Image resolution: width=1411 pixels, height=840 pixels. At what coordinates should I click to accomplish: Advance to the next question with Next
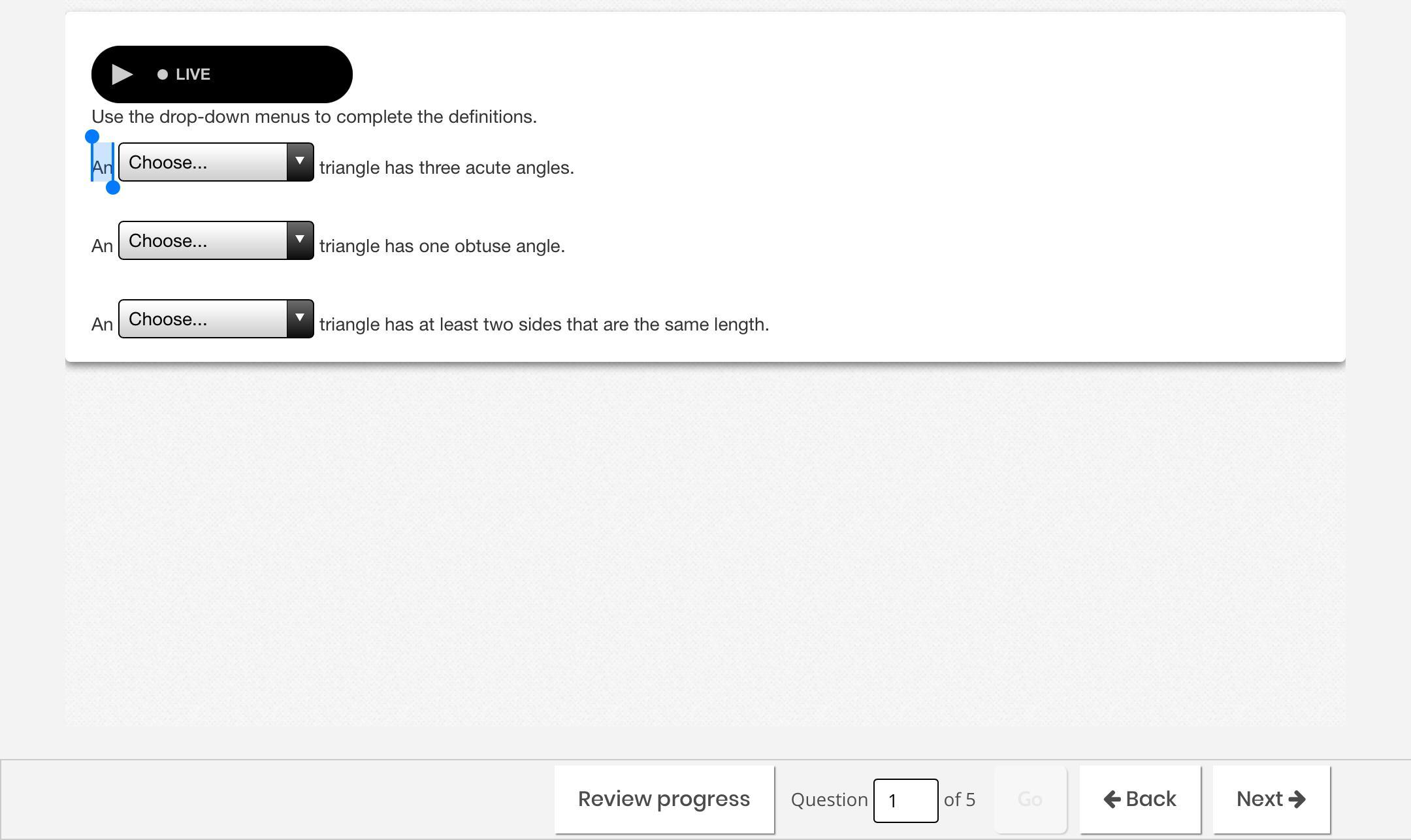[x=1271, y=800]
